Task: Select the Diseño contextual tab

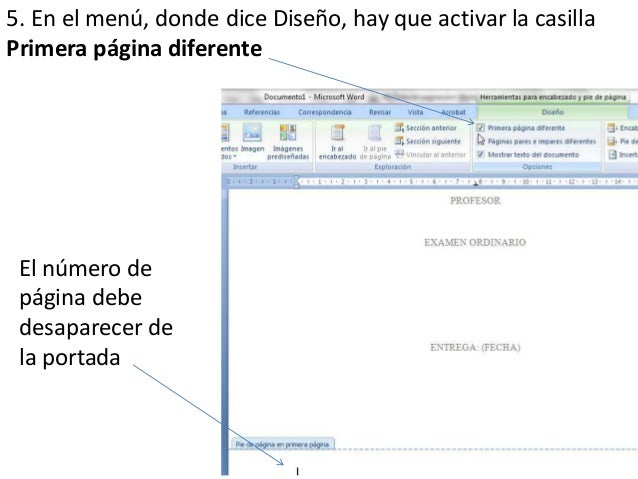Action: click(x=553, y=112)
